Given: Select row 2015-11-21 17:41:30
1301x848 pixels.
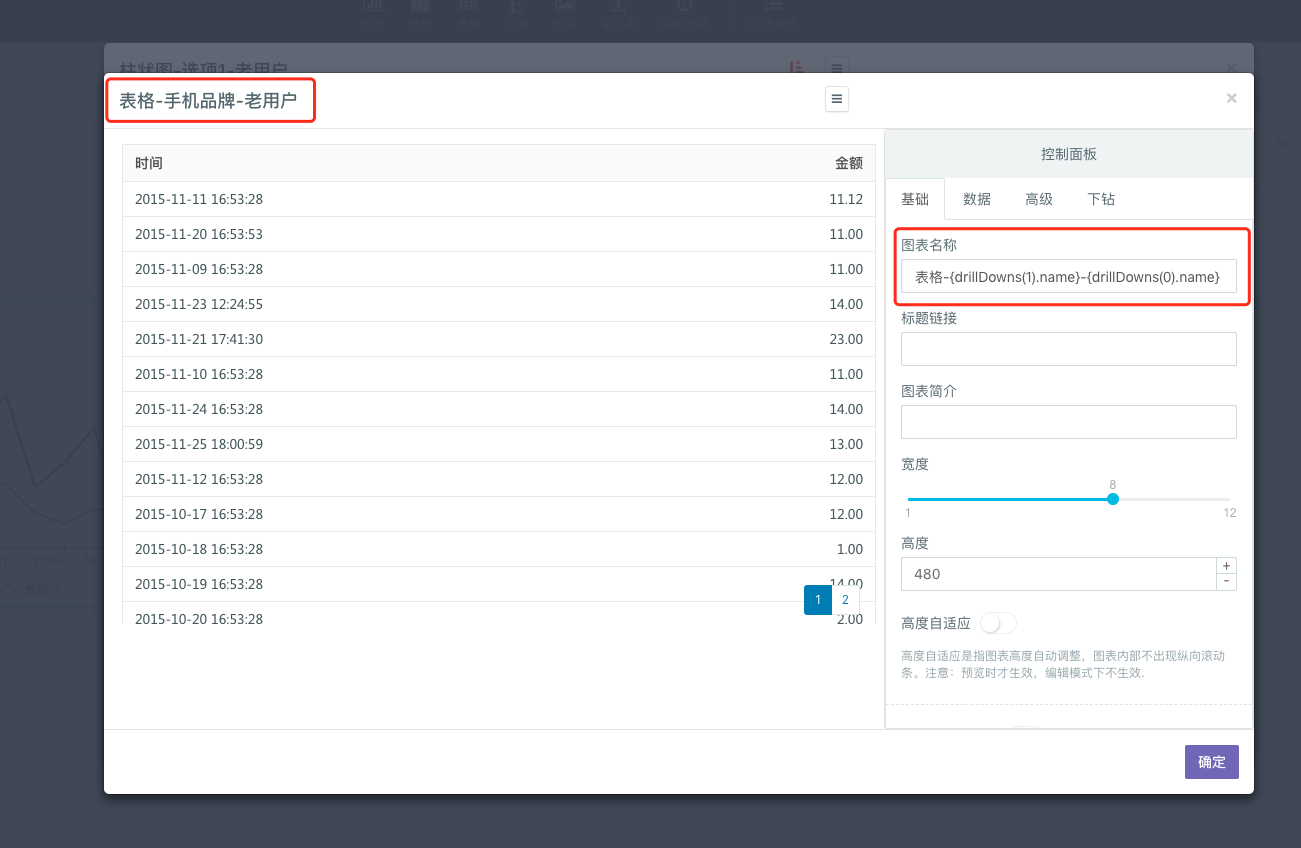Looking at the screenshot, I should pyautogui.click(x=499, y=339).
